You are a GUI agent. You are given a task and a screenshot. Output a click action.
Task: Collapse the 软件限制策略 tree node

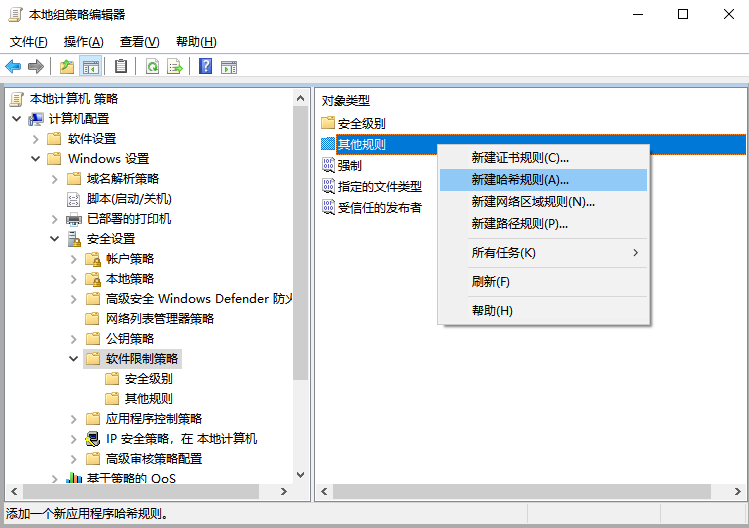tap(74, 358)
